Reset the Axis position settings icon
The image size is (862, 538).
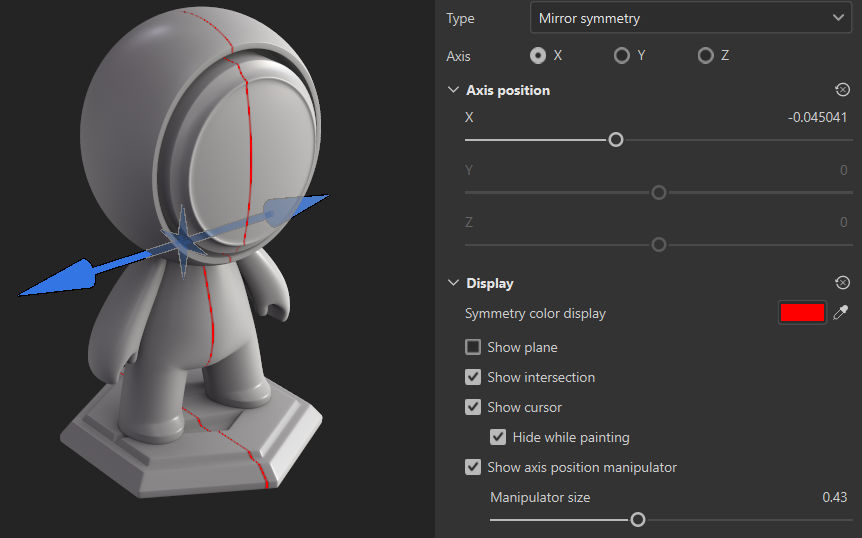(x=842, y=90)
